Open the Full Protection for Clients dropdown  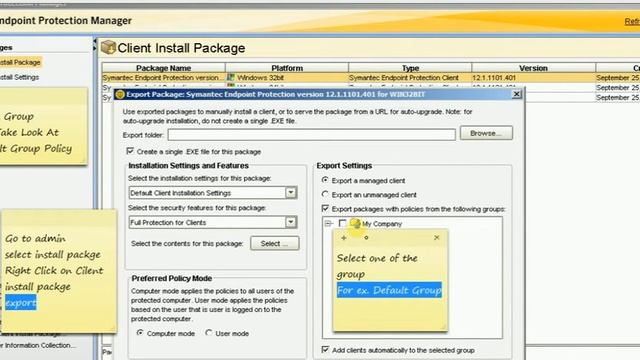(291, 222)
